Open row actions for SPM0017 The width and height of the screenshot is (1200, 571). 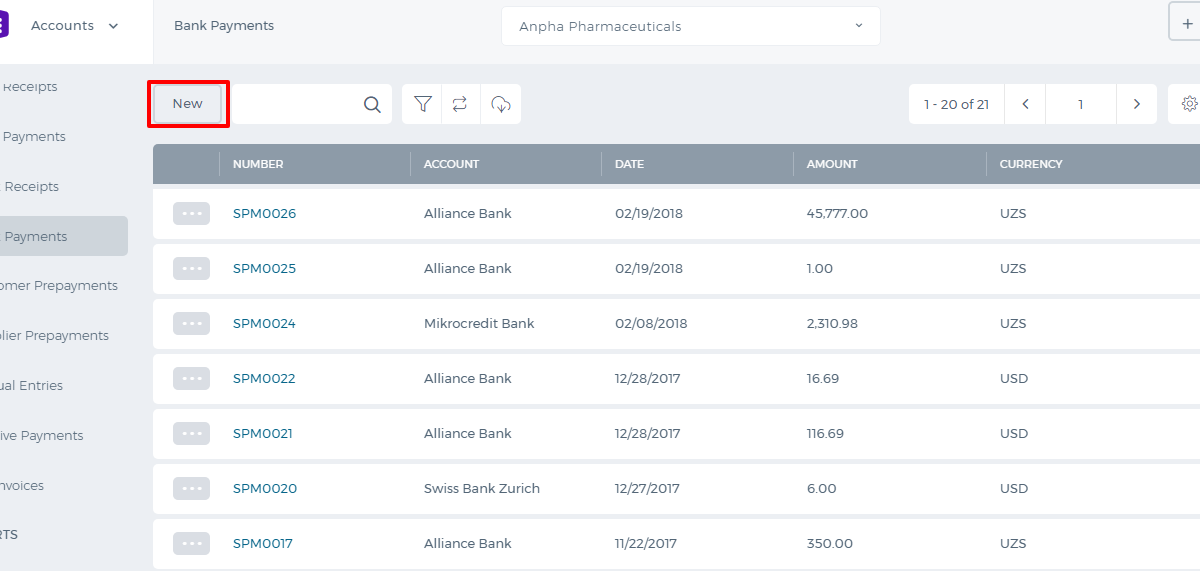[x=191, y=543]
